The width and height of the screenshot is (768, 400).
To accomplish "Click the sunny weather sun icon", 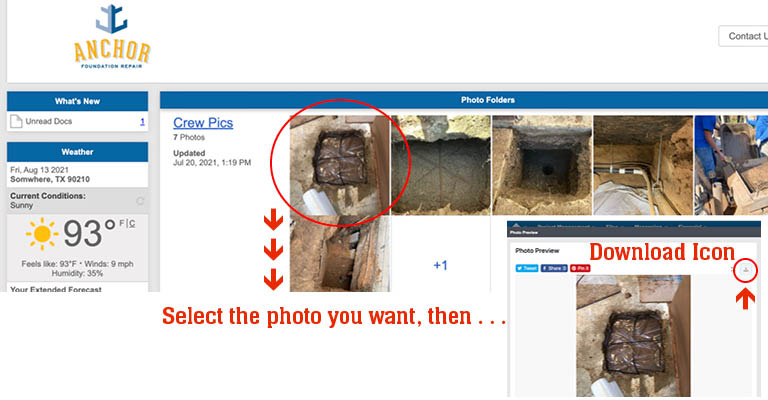I will coord(42,234).
